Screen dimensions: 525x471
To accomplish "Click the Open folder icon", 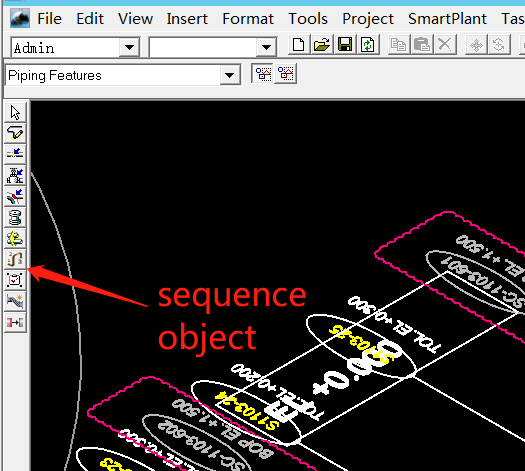I will (x=322, y=45).
